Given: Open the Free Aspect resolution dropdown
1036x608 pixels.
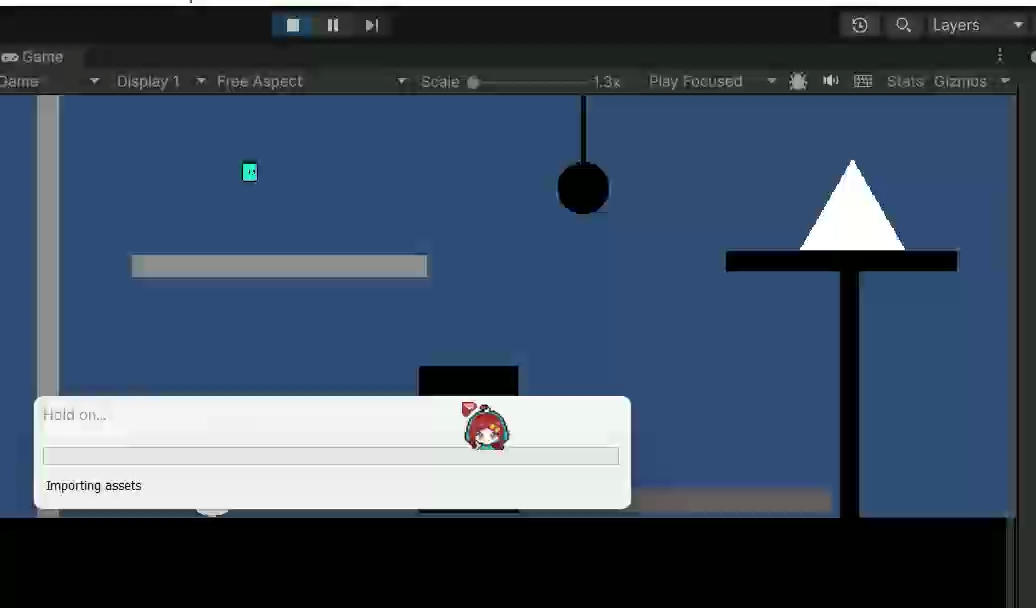Looking at the screenshot, I should point(312,81).
